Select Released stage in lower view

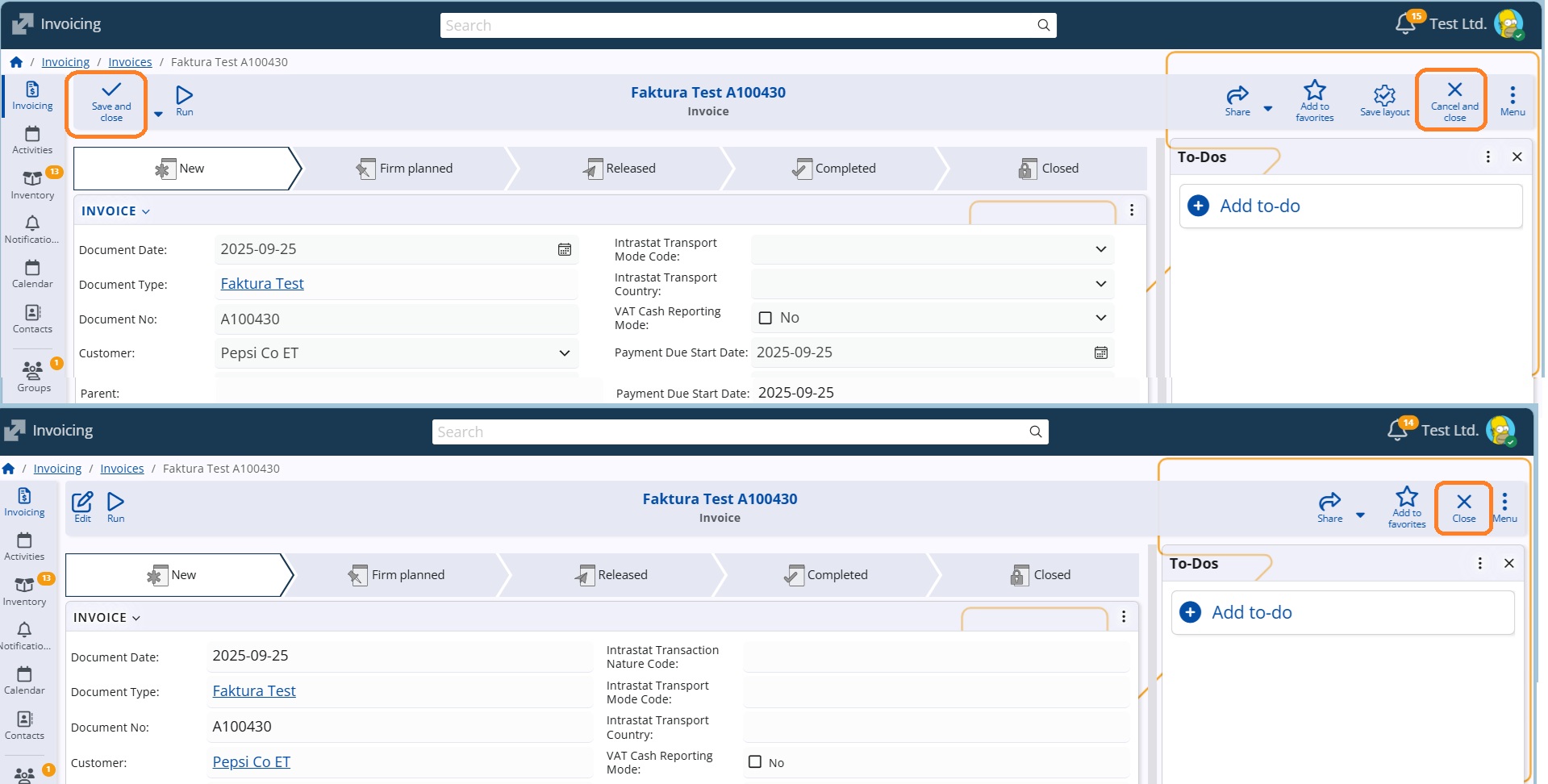[612, 575]
